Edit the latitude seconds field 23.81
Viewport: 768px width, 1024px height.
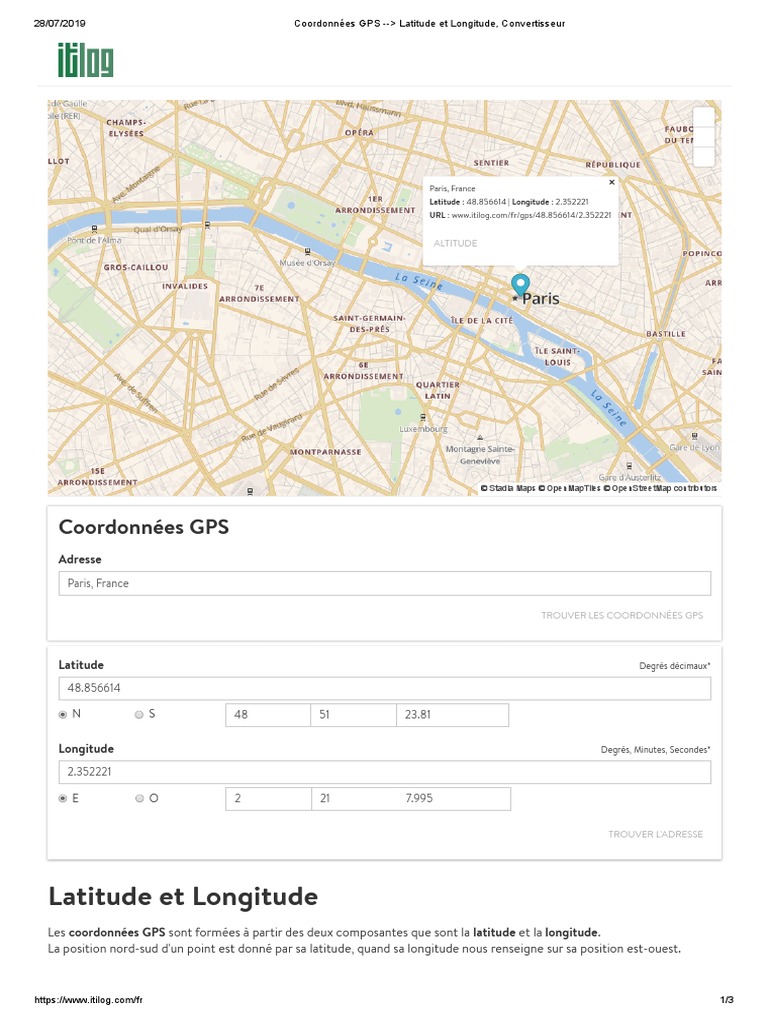(x=453, y=715)
